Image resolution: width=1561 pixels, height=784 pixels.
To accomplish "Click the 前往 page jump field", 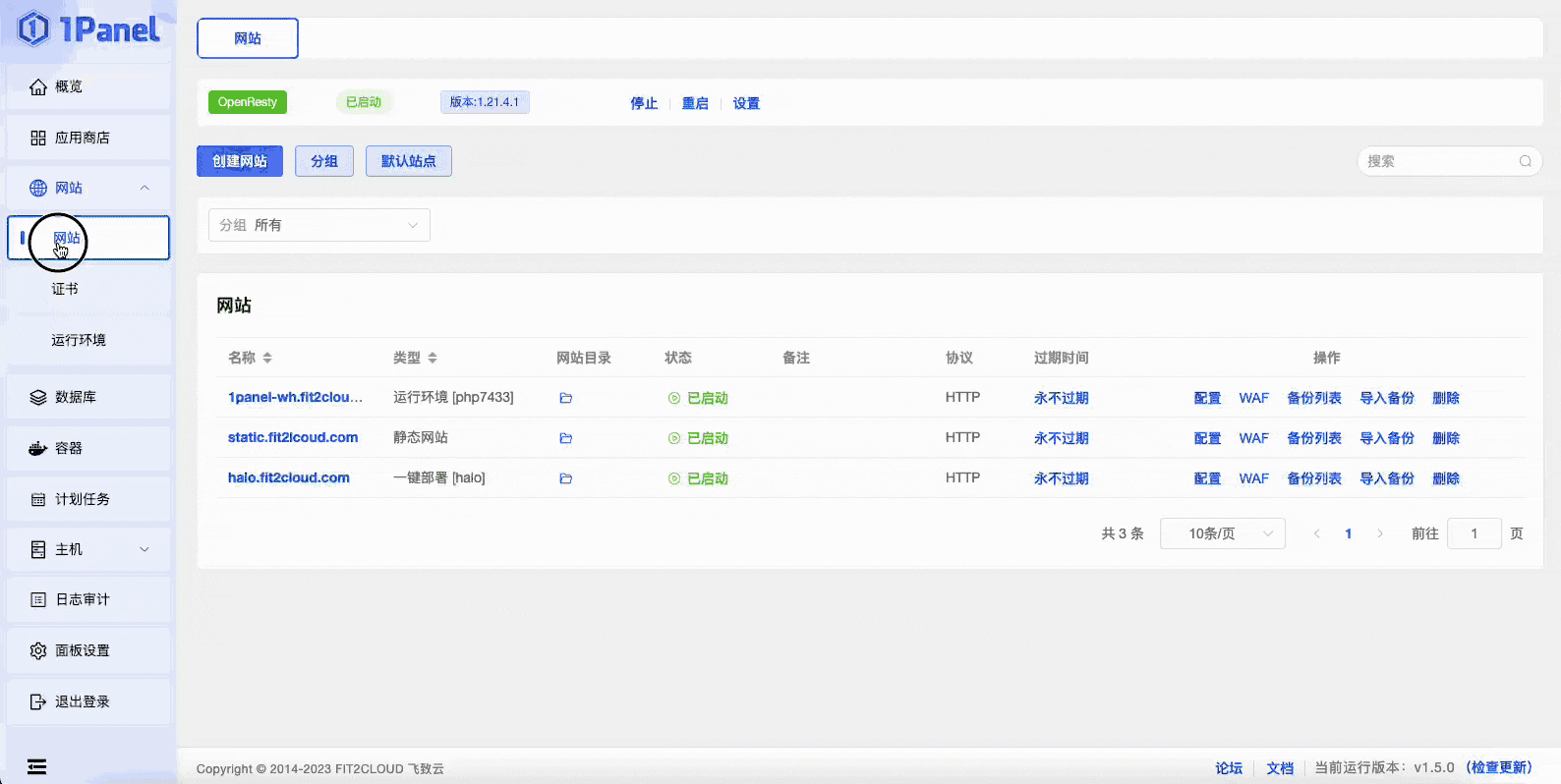I will (x=1474, y=533).
